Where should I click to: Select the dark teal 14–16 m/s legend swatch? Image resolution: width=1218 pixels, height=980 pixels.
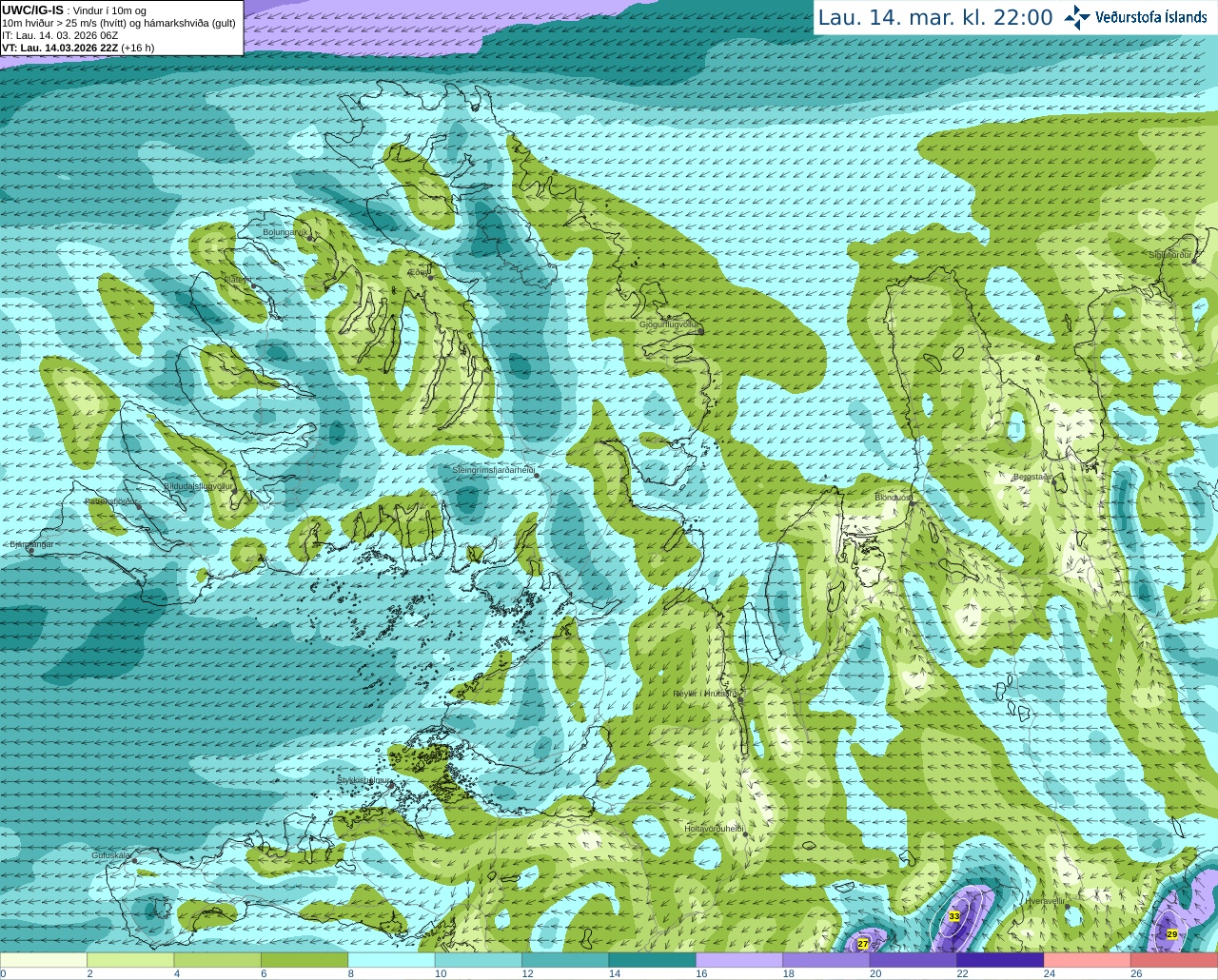point(653,960)
